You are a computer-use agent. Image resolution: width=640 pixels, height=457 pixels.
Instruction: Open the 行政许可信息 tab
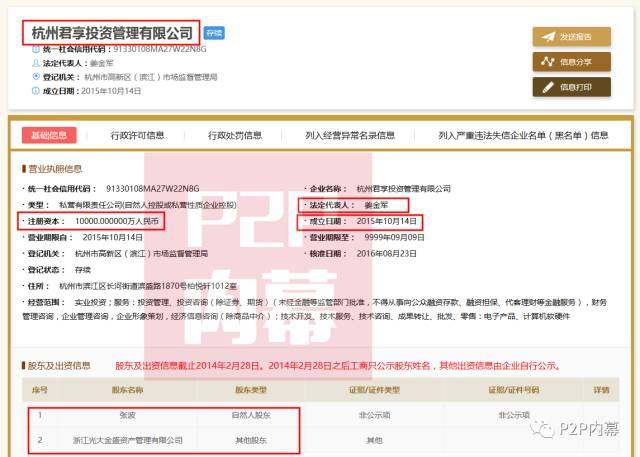(x=137, y=135)
